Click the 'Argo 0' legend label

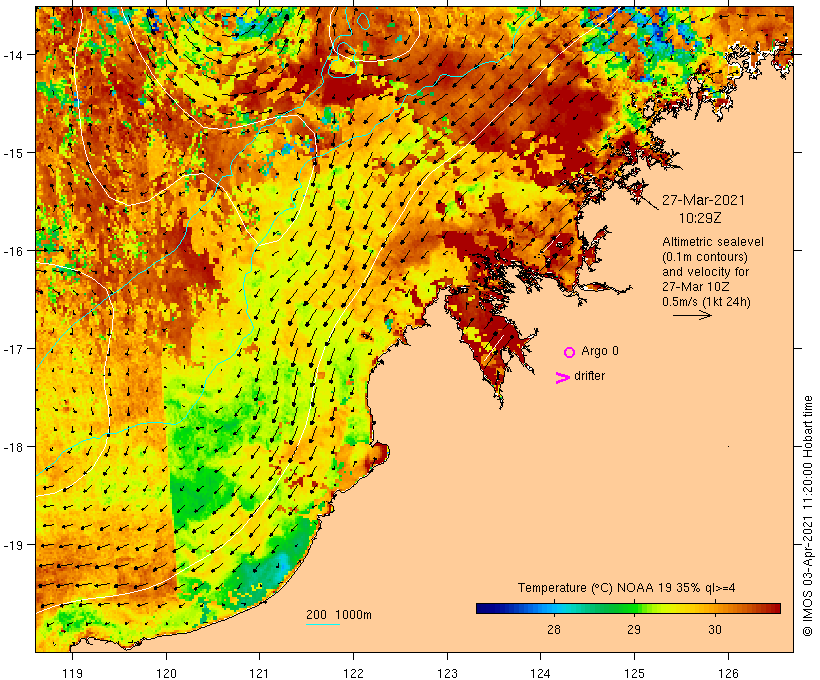tap(600, 351)
